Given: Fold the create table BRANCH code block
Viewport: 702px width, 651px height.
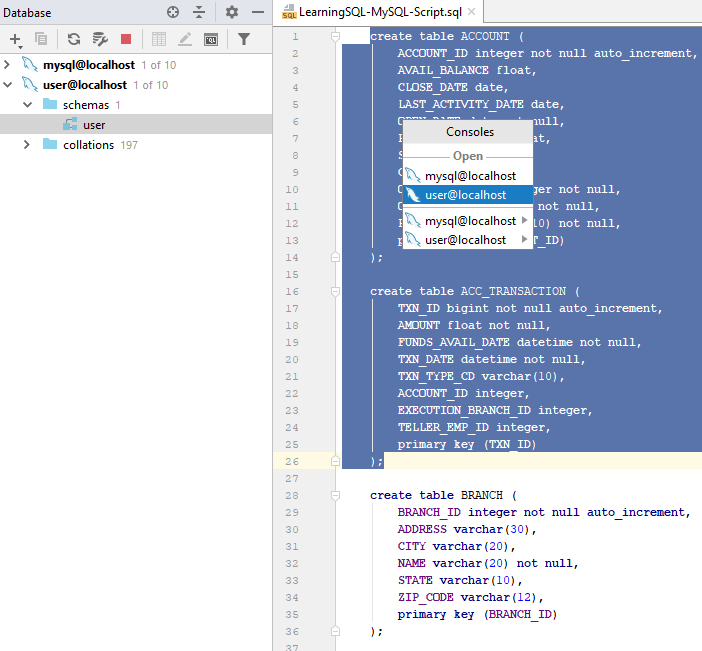Looking at the screenshot, I should (x=336, y=495).
